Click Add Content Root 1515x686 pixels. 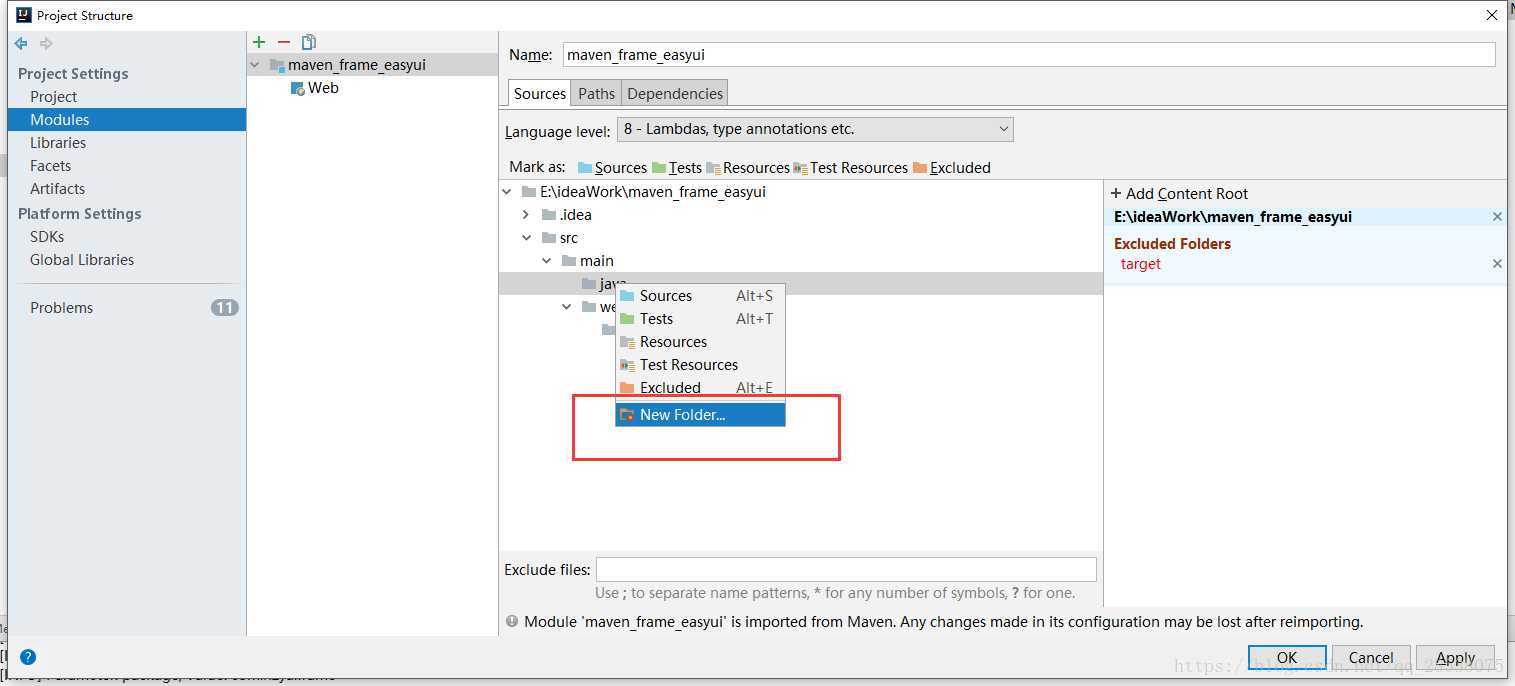pos(1179,194)
